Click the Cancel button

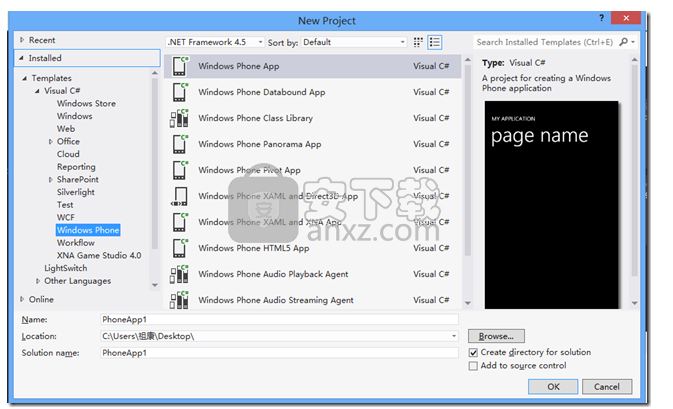[x=606, y=387]
